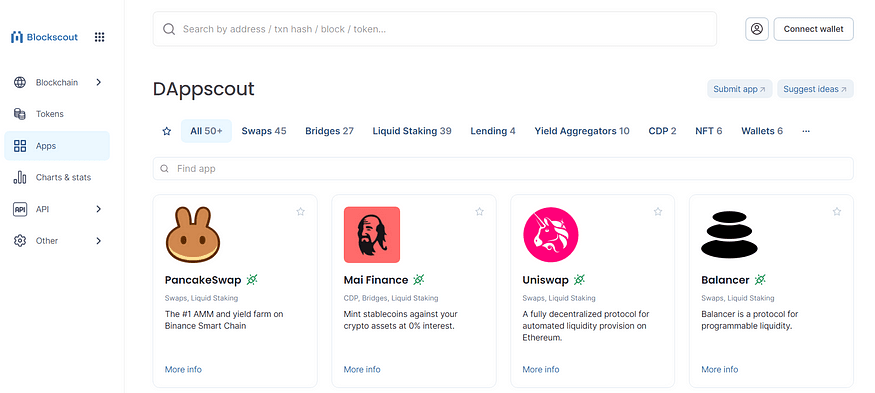Click the PancakeSwap bunny logo
This screenshot has height=393, width=875.
[x=193, y=234]
